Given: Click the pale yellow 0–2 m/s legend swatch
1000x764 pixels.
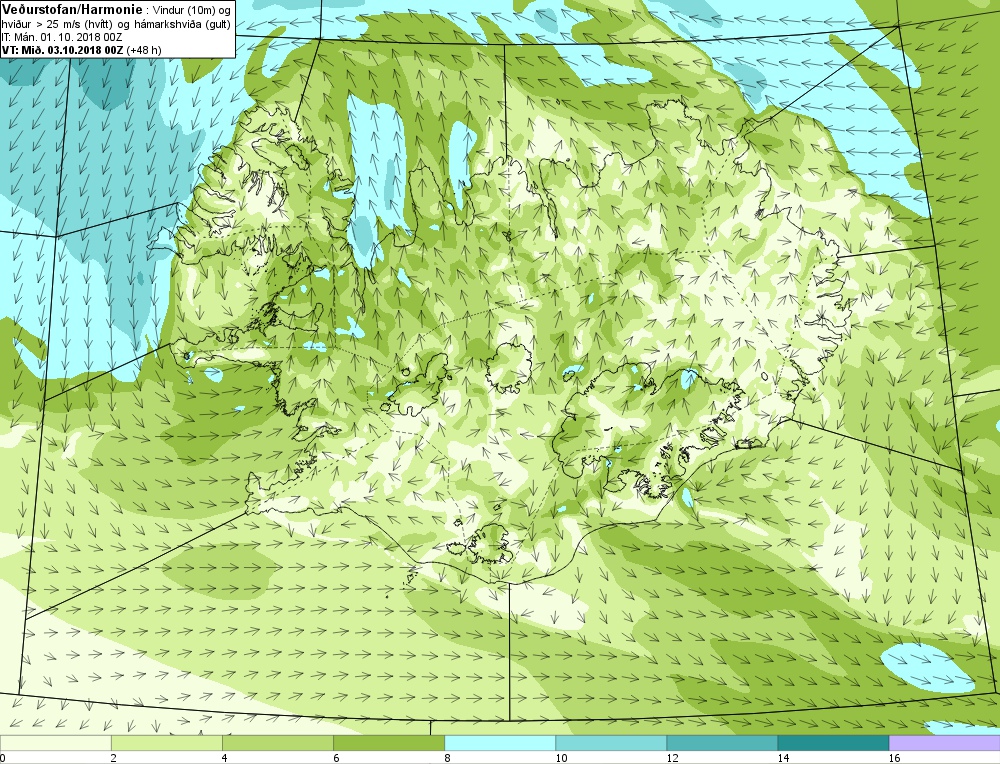Looking at the screenshot, I should tap(55, 743).
